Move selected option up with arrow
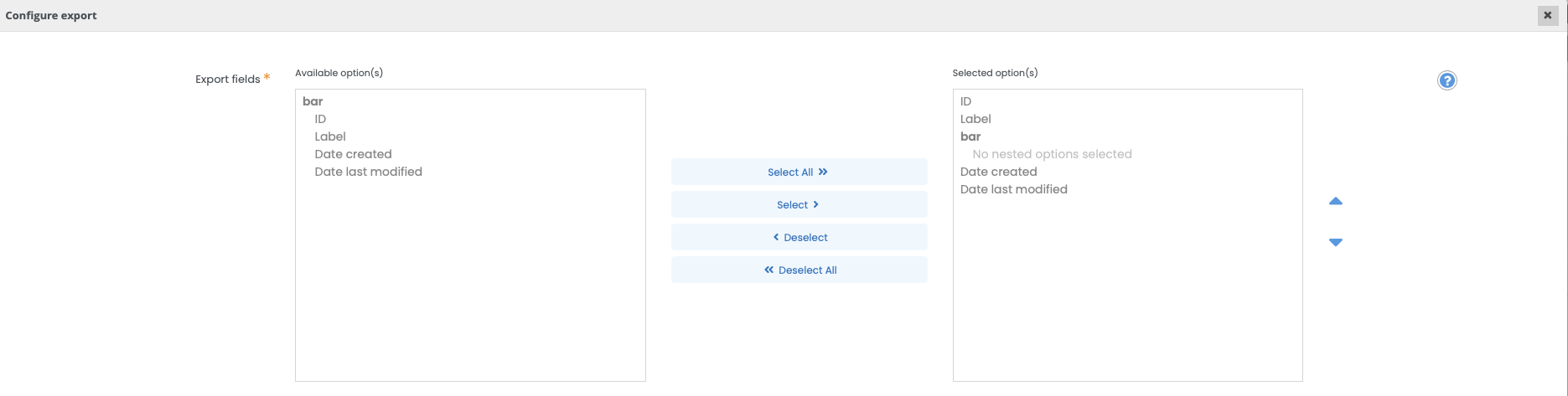This screenshot has height=396, width=1568. 1336,201
